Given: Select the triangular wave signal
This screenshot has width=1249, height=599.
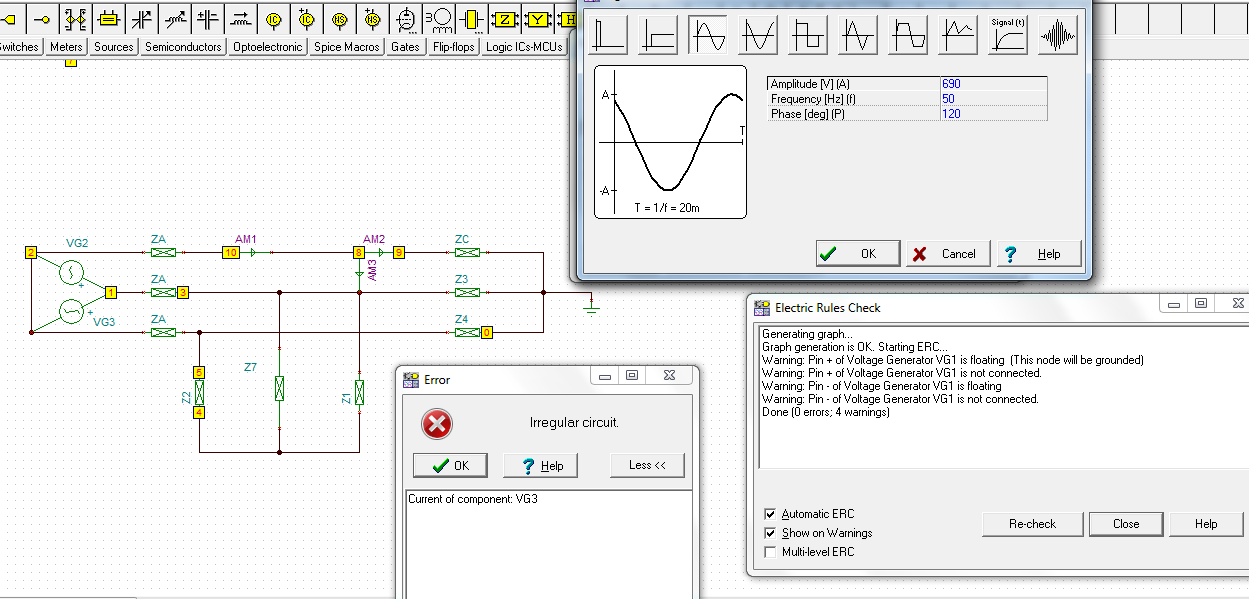Looking at the screenshot, I should 858,36.
